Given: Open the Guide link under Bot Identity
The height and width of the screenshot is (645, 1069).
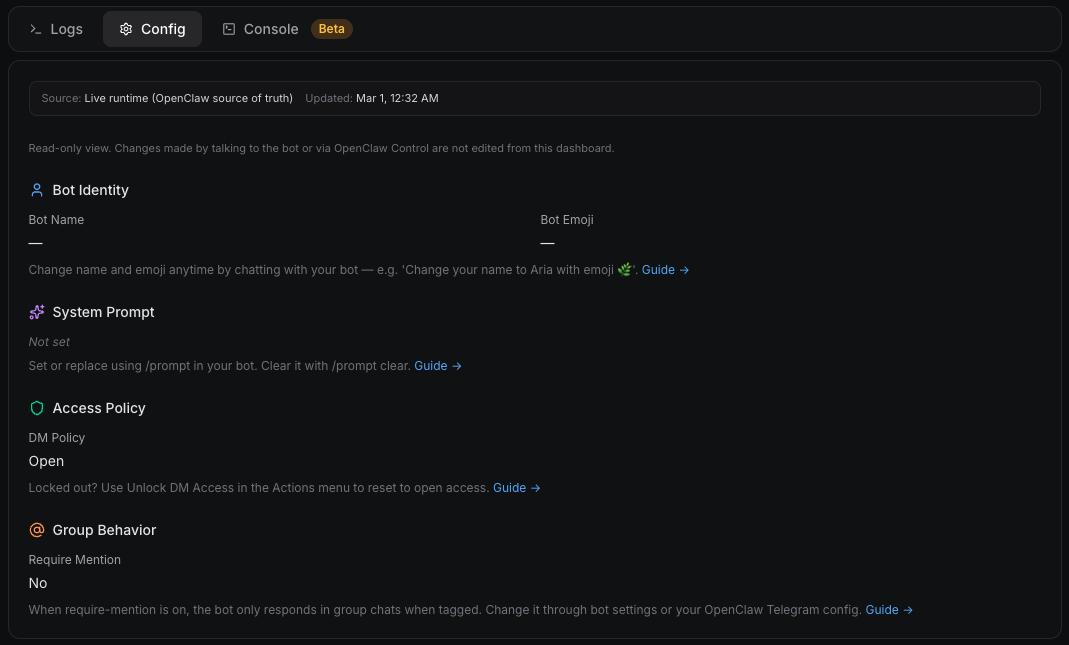Looking at the screenshot, I should [x=658, y=269].
